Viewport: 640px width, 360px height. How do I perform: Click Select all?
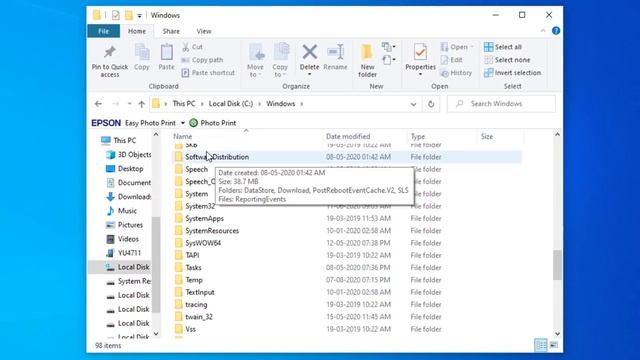[503, 47]
